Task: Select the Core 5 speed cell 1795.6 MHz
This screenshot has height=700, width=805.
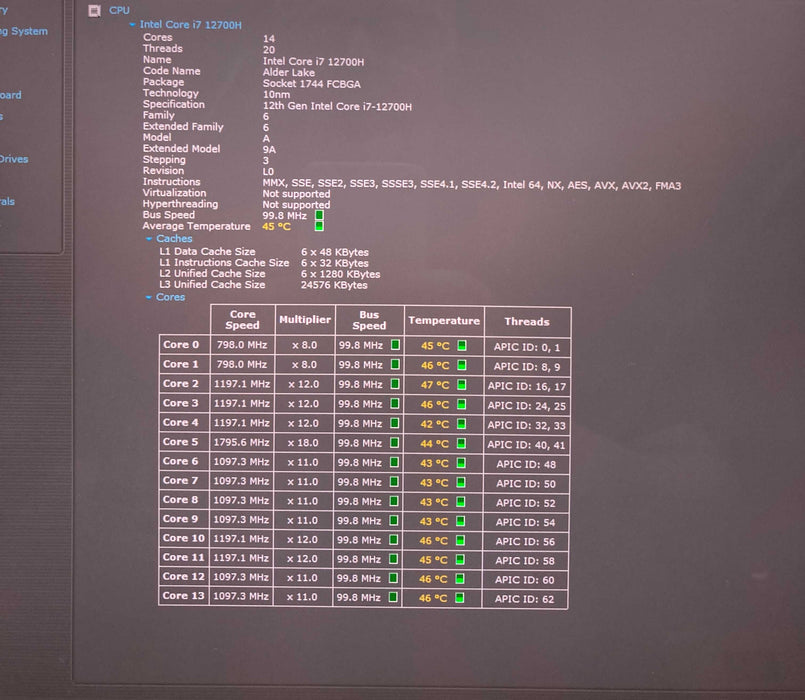Action: click(241, 443)
